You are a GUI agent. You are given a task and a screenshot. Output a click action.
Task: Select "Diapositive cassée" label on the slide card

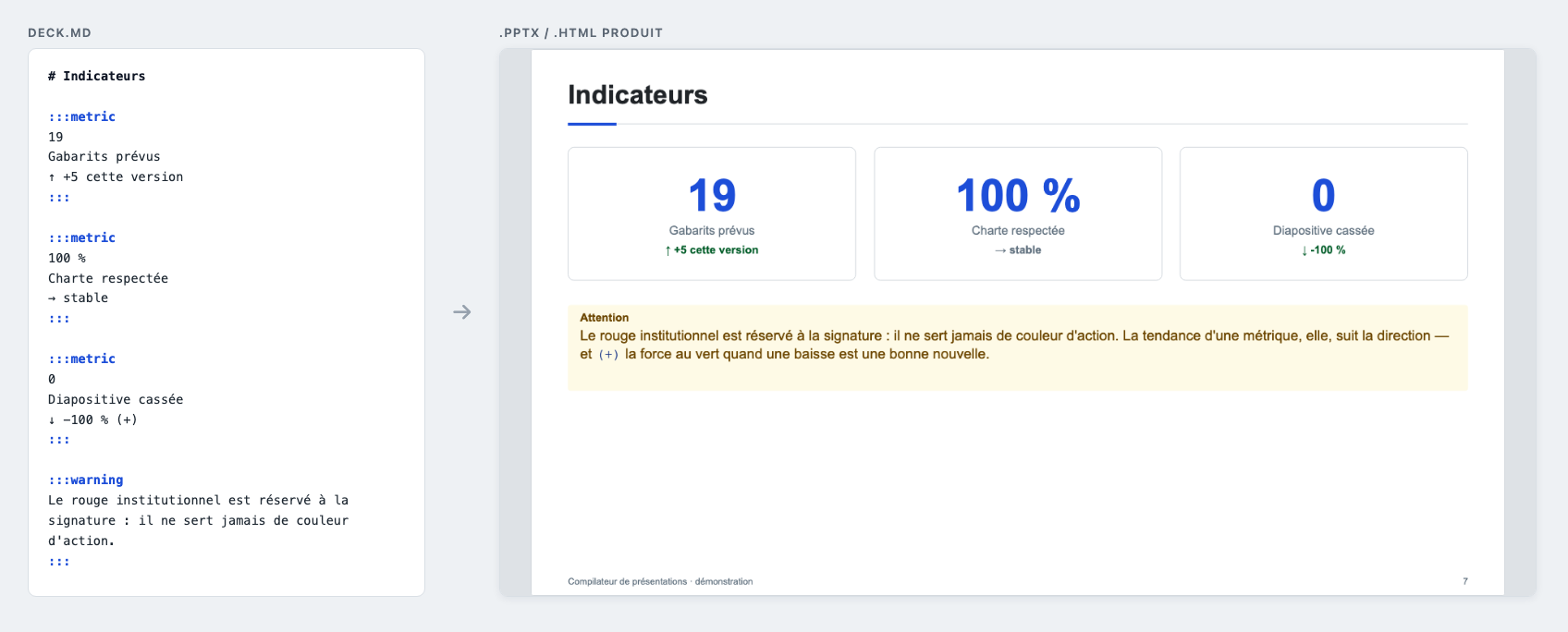point(1324,231)
